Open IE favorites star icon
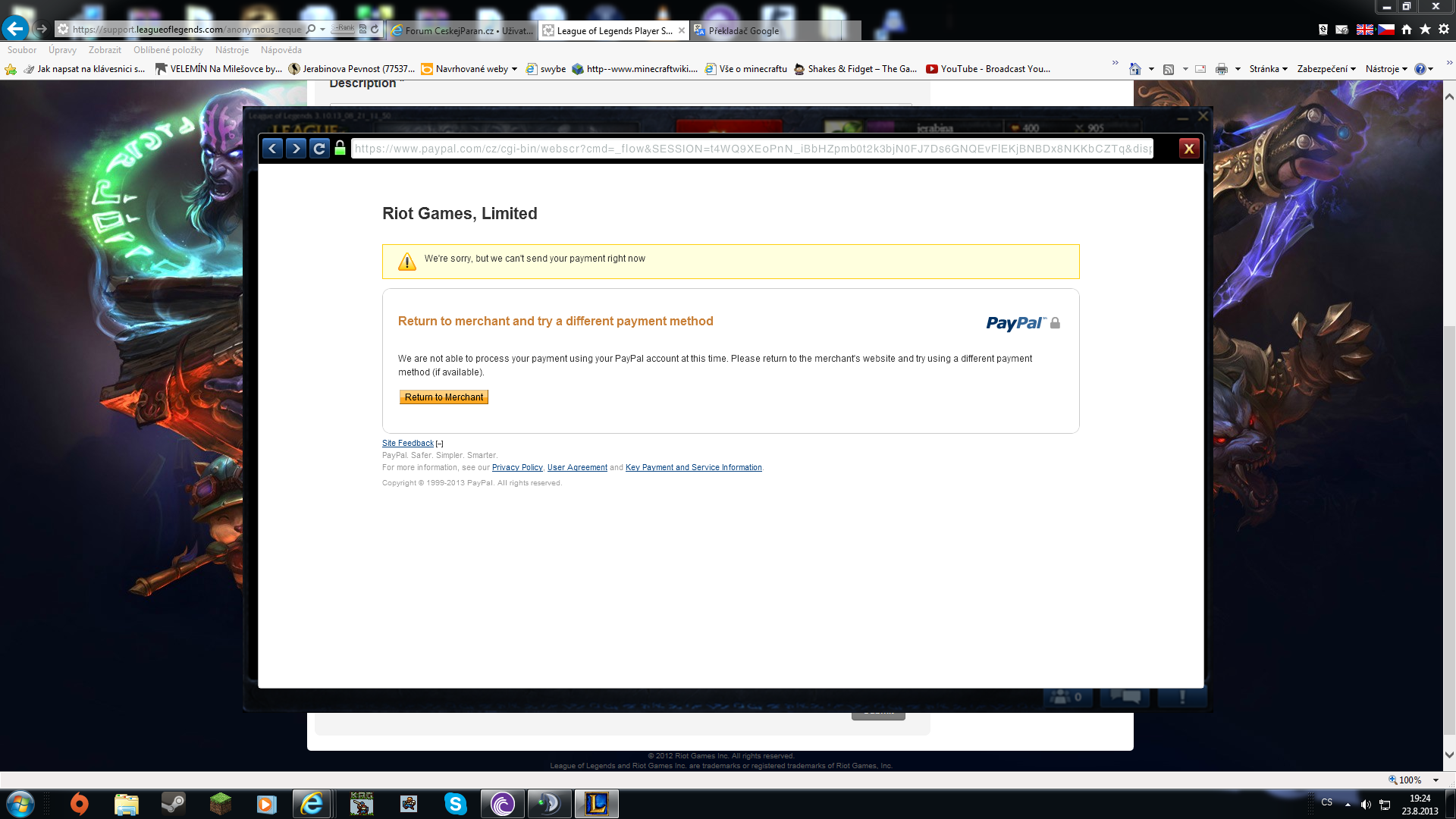Viewport: 1456px width, 819px height. tap(1425, 30)
